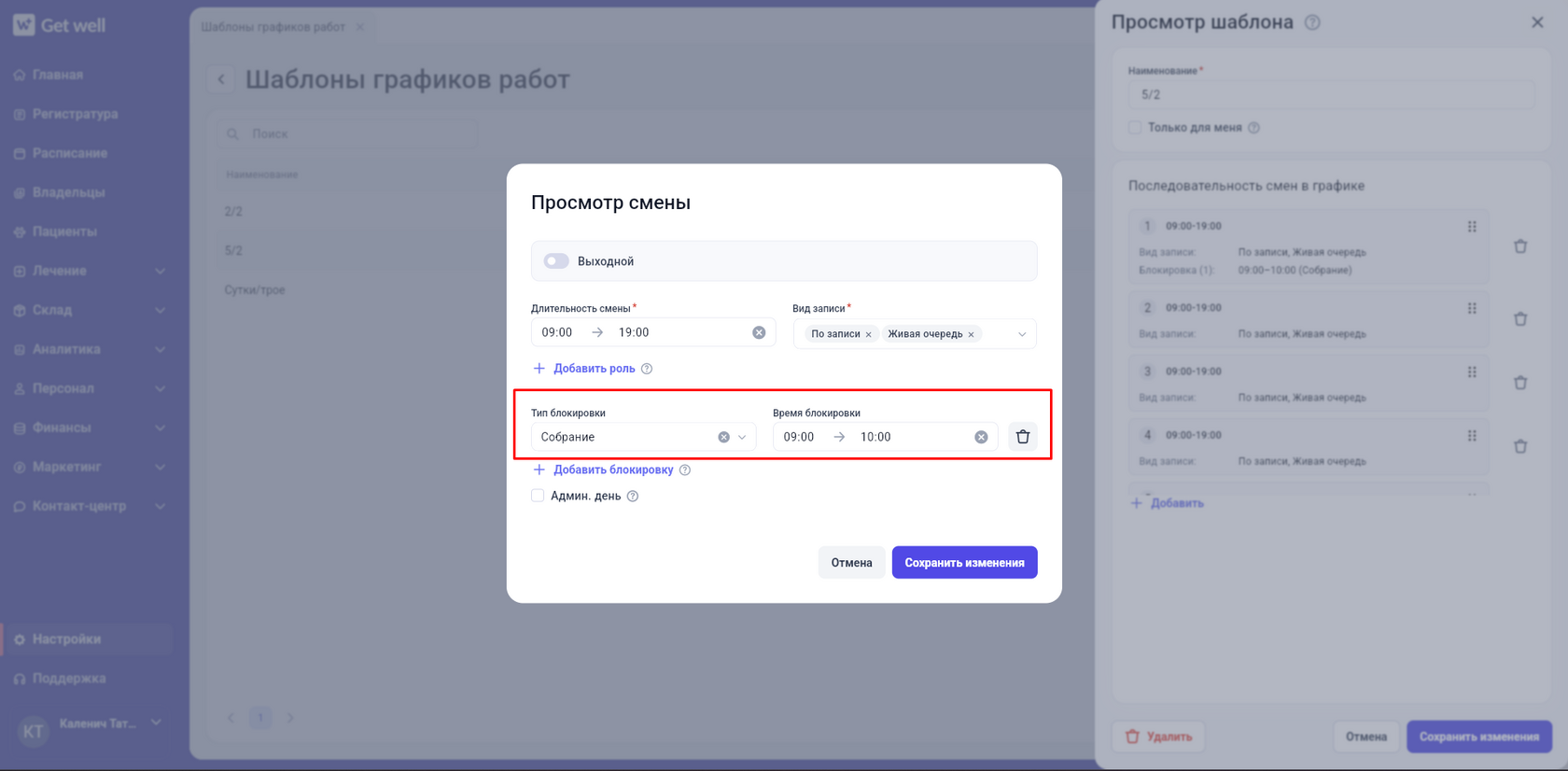The width and height of the screenshot is (1568, 771).
Task: Go back from Шаблоны графиков работ
Action: (x=221, y=79)
